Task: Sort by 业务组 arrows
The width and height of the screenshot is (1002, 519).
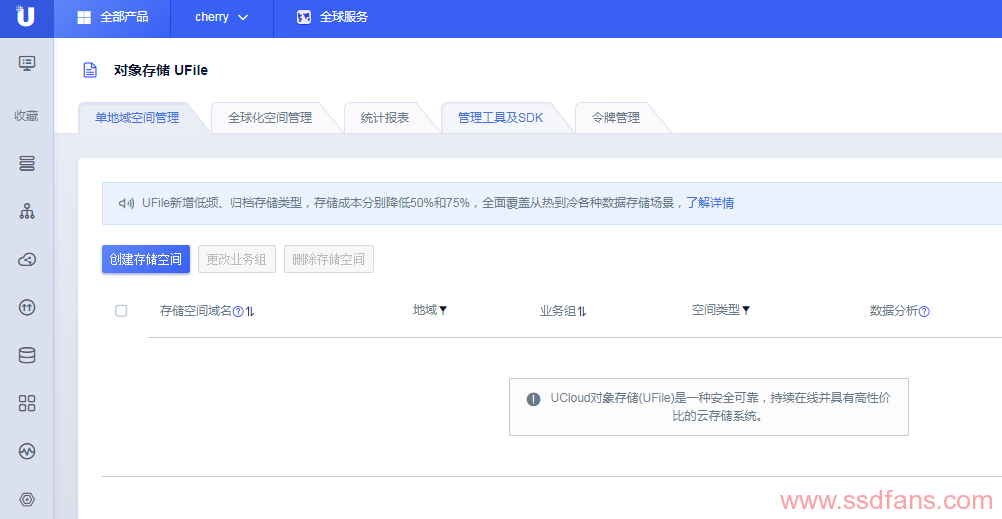Action: [582, 312]
